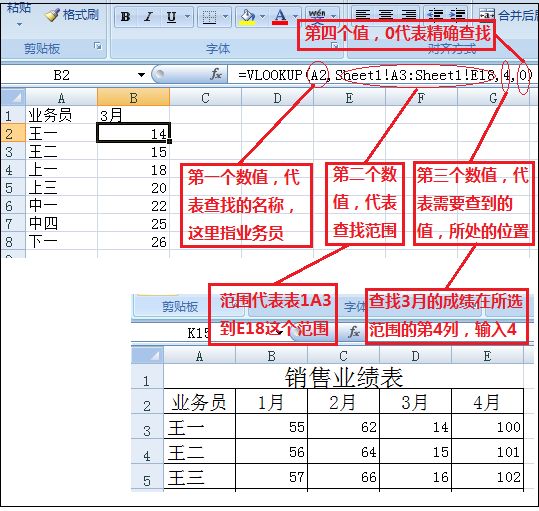Expand the phonetic guide dropdown arrow
The height and width of the screenshot is (511, 539).
pos(333,16)
